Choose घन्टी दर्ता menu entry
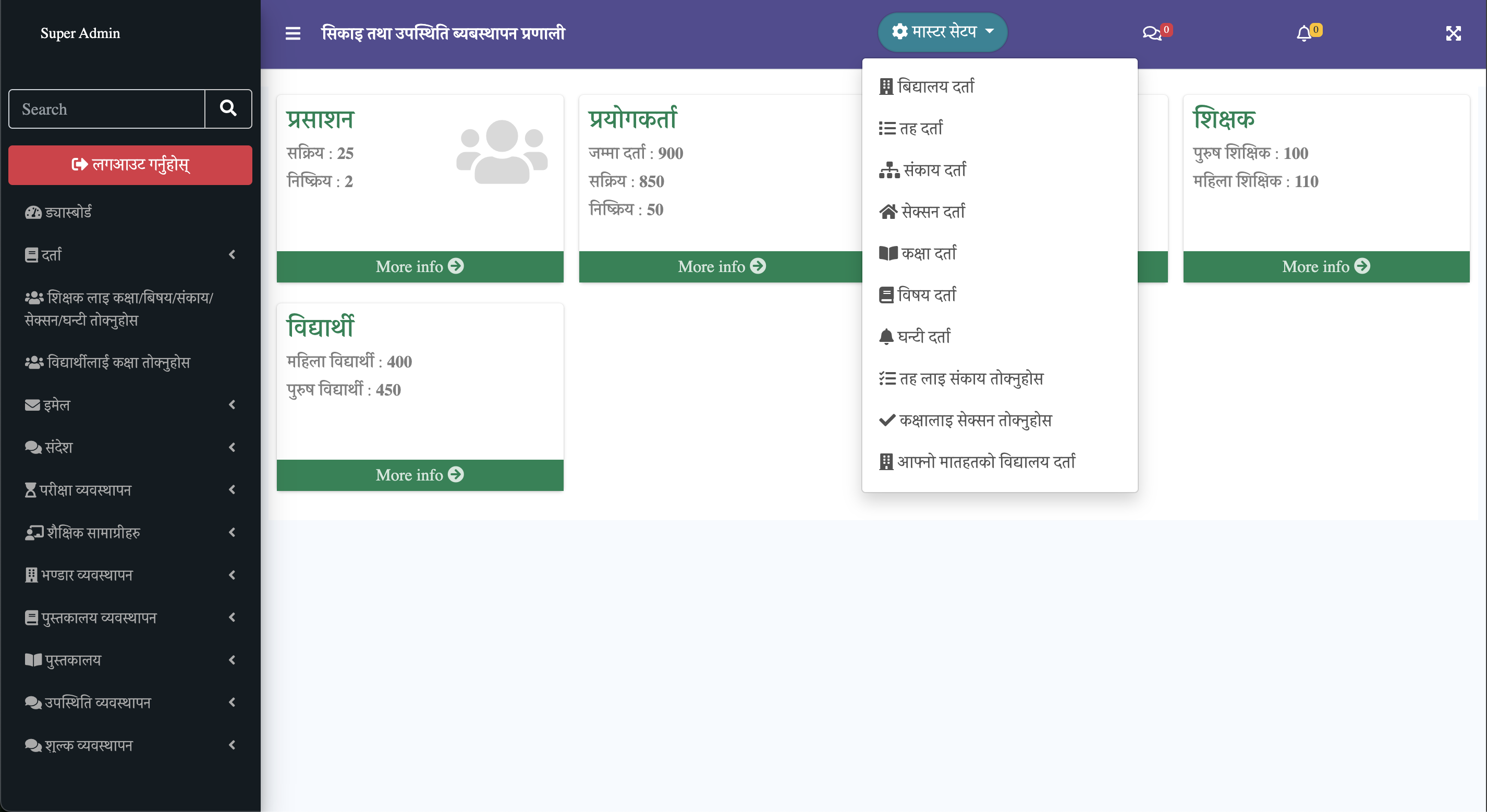The height and width of the screenshot is (812, 1487). coord(923,337)
